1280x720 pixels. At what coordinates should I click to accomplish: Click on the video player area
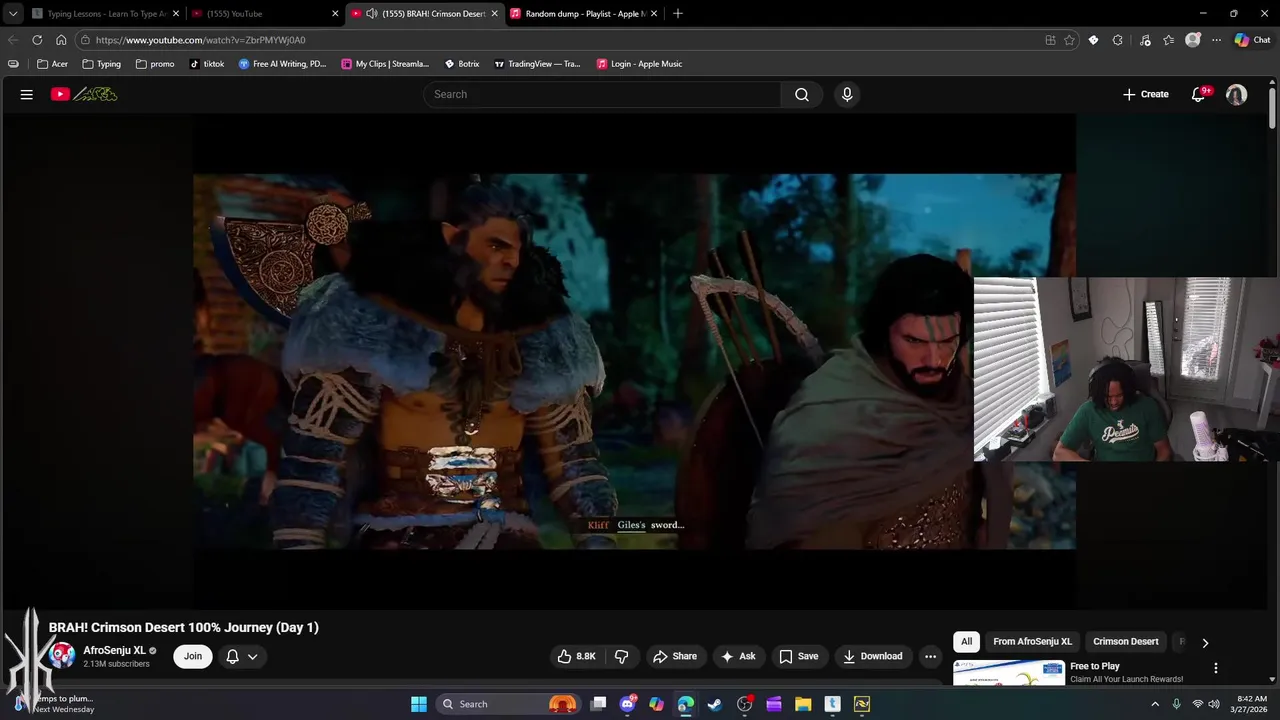pyautogui.click(x=634, y=361)
